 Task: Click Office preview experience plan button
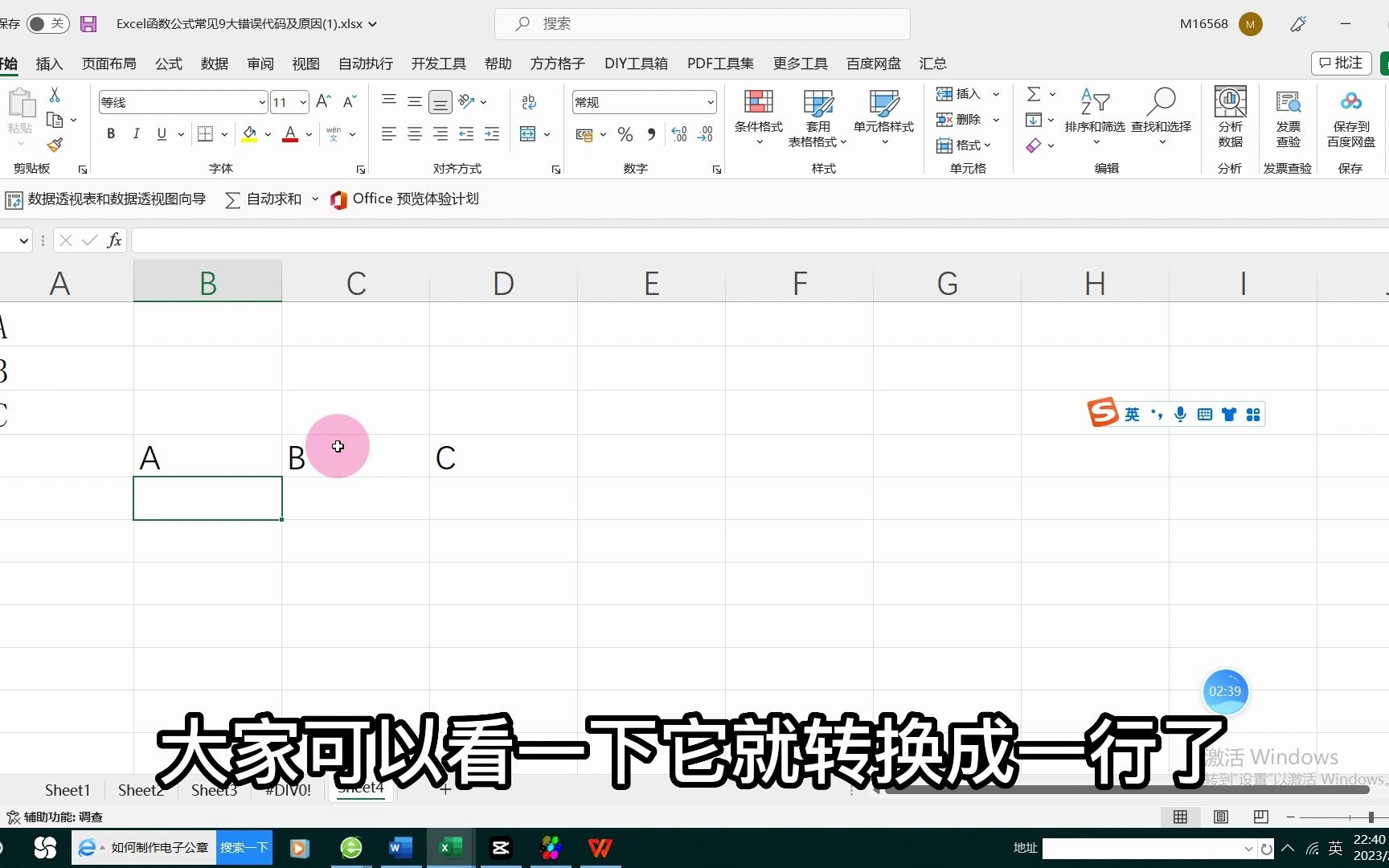pos(405,199)
